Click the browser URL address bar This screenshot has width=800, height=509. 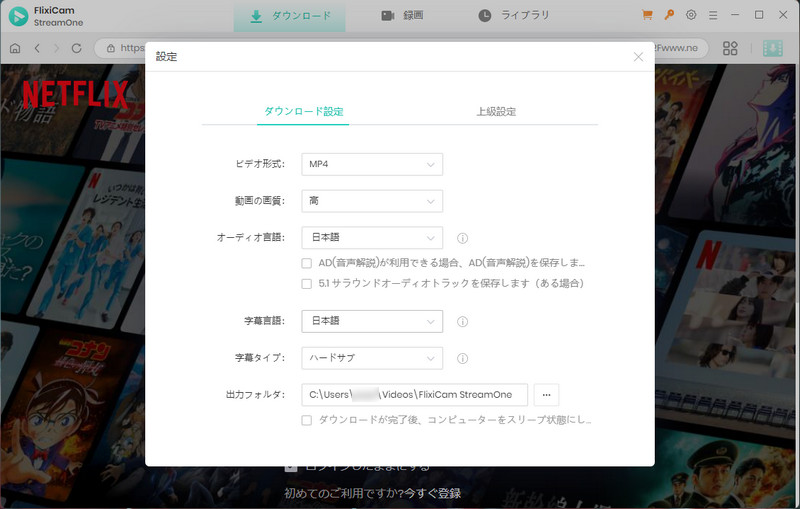click(x=402, y=48)
